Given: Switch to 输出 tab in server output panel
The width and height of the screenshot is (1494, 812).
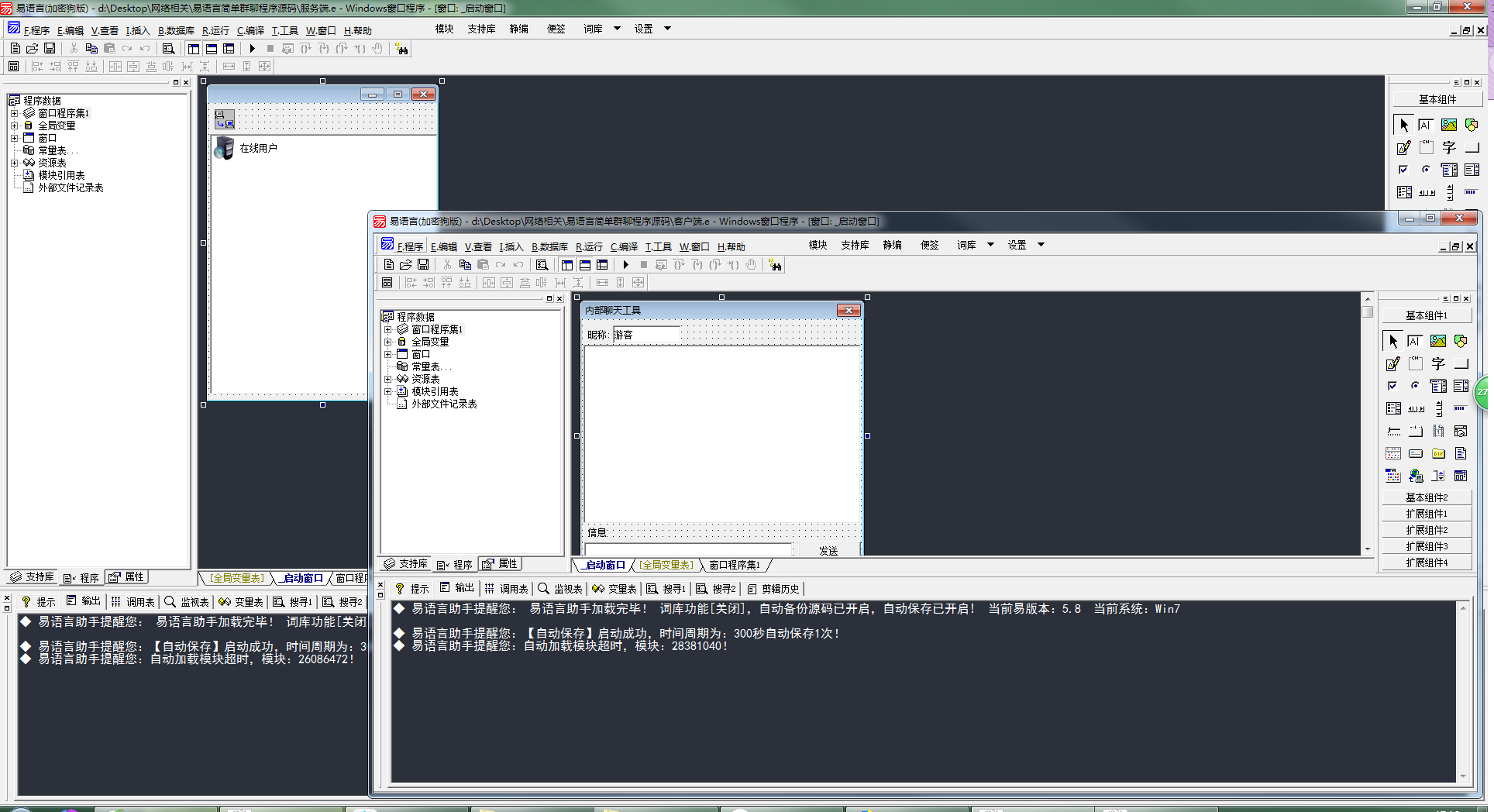Looking at the screenshot, I should (84, 601).
